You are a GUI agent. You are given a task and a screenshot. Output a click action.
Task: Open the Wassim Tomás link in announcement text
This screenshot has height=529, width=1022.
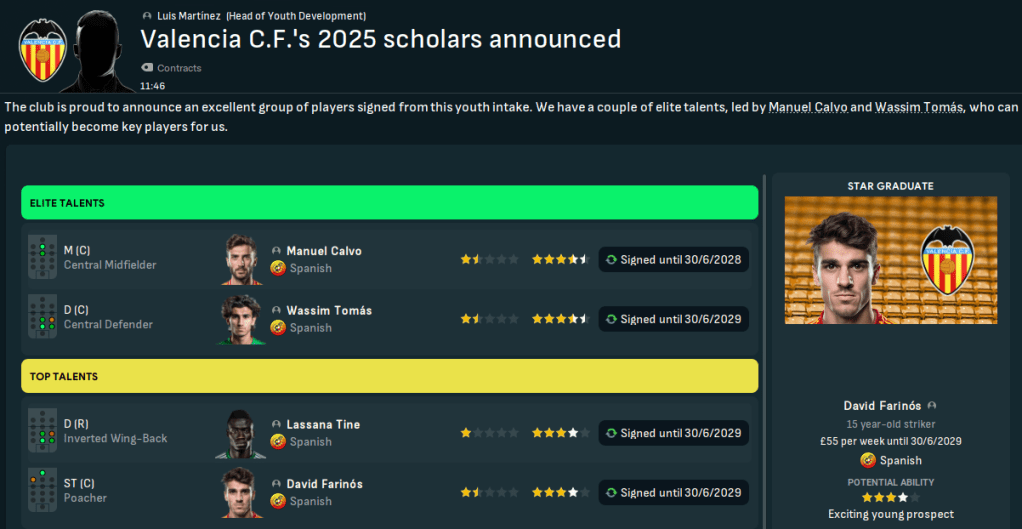tap(918, 107)
